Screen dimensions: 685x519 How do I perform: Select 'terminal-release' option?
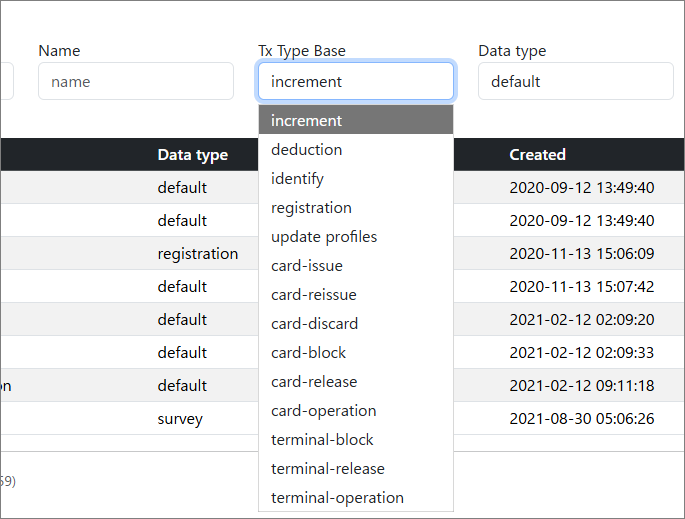click(x=355, y=468)
